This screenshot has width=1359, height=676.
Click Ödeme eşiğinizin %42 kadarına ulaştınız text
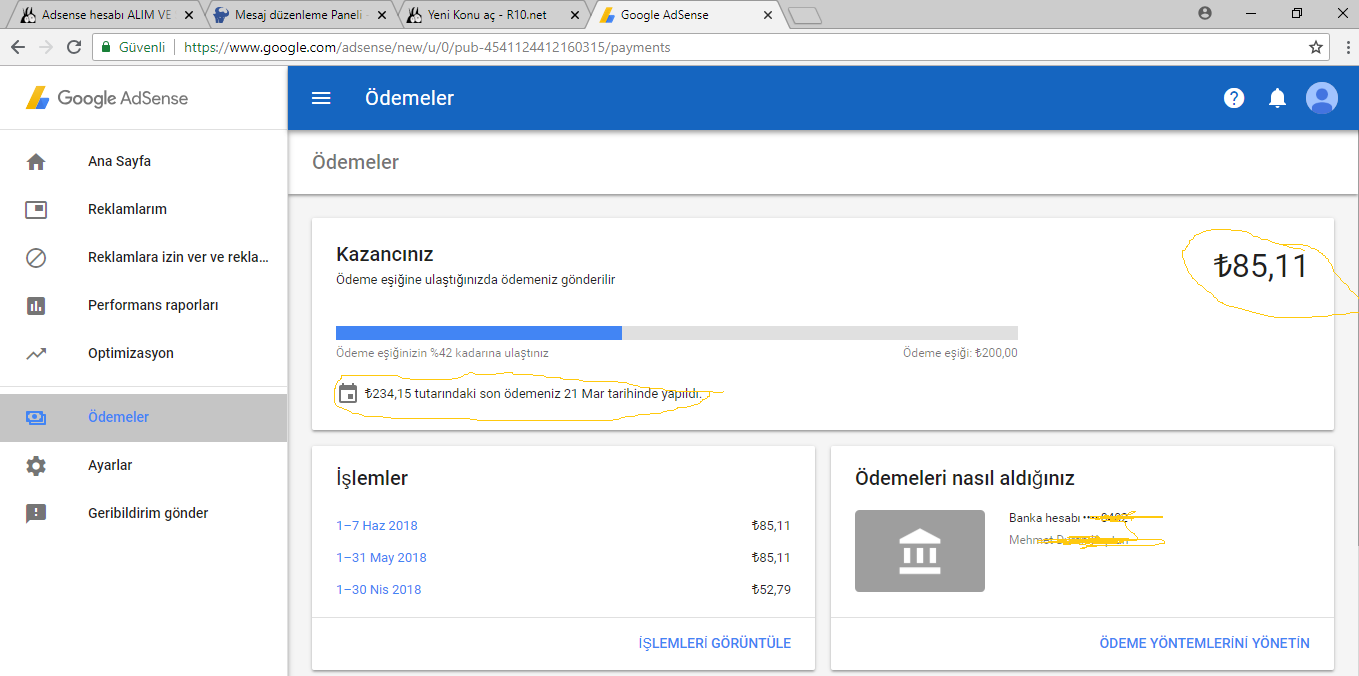pos(442,353)
